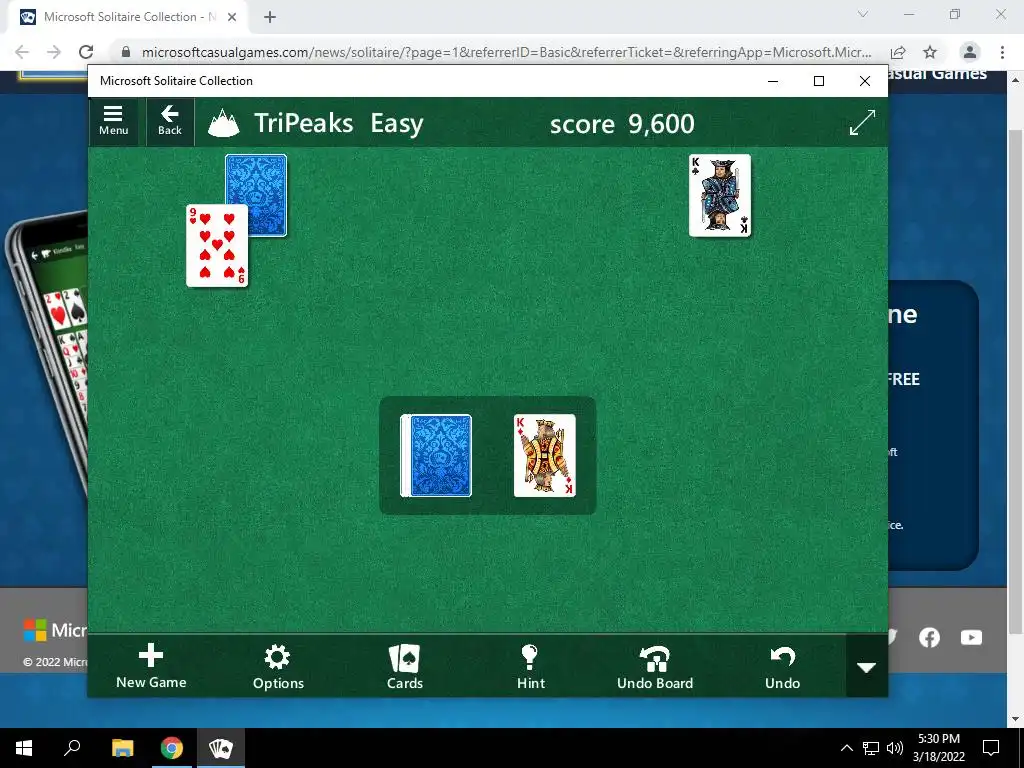Collapse the bottom toolbar with the down arrow
This screenshot has width=1024, height=768.
click(866, 667)
